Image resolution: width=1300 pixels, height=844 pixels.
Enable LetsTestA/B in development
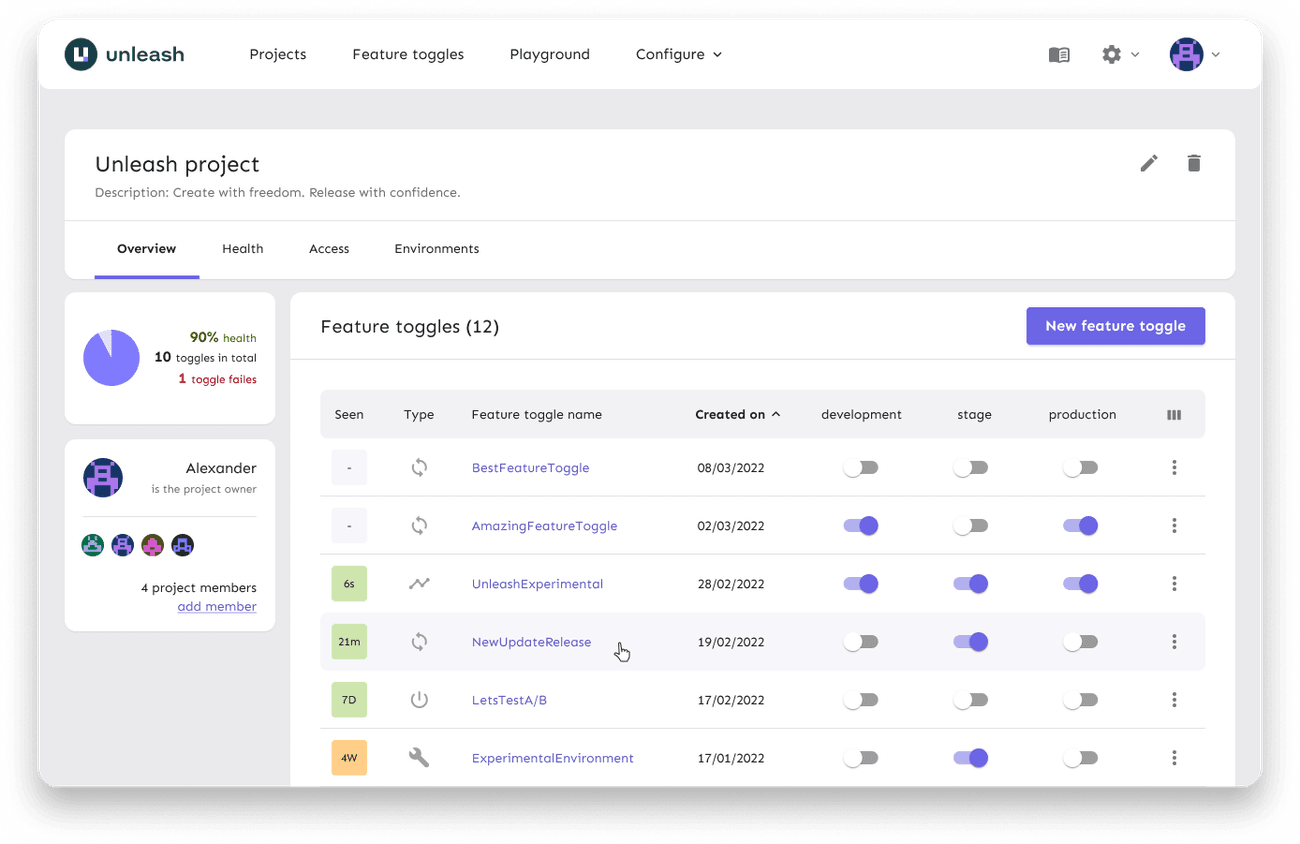[x=860, y=700]
